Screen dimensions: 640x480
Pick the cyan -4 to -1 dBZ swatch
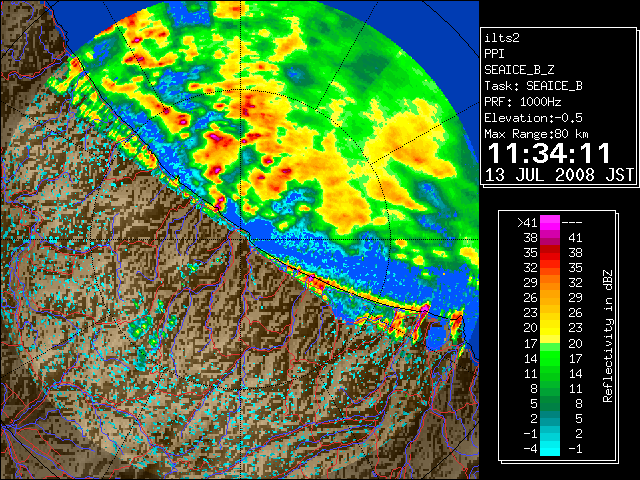pyautogui.click(x=550, y=449)
